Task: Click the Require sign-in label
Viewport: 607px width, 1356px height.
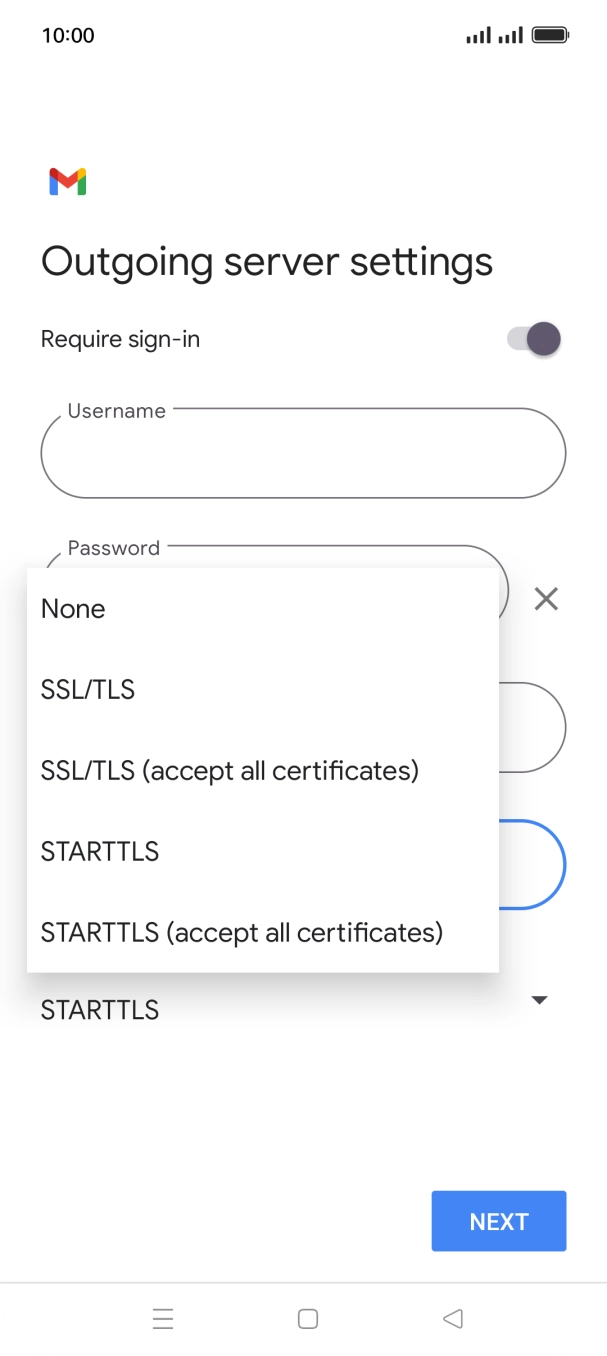Action: [120, 339]
